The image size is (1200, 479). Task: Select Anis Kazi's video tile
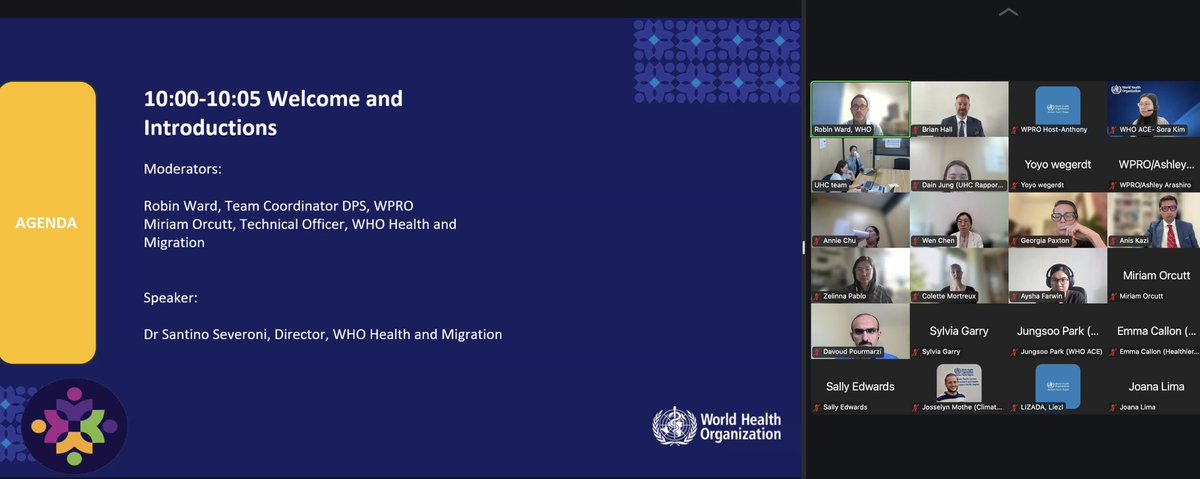click(1154, 220)
